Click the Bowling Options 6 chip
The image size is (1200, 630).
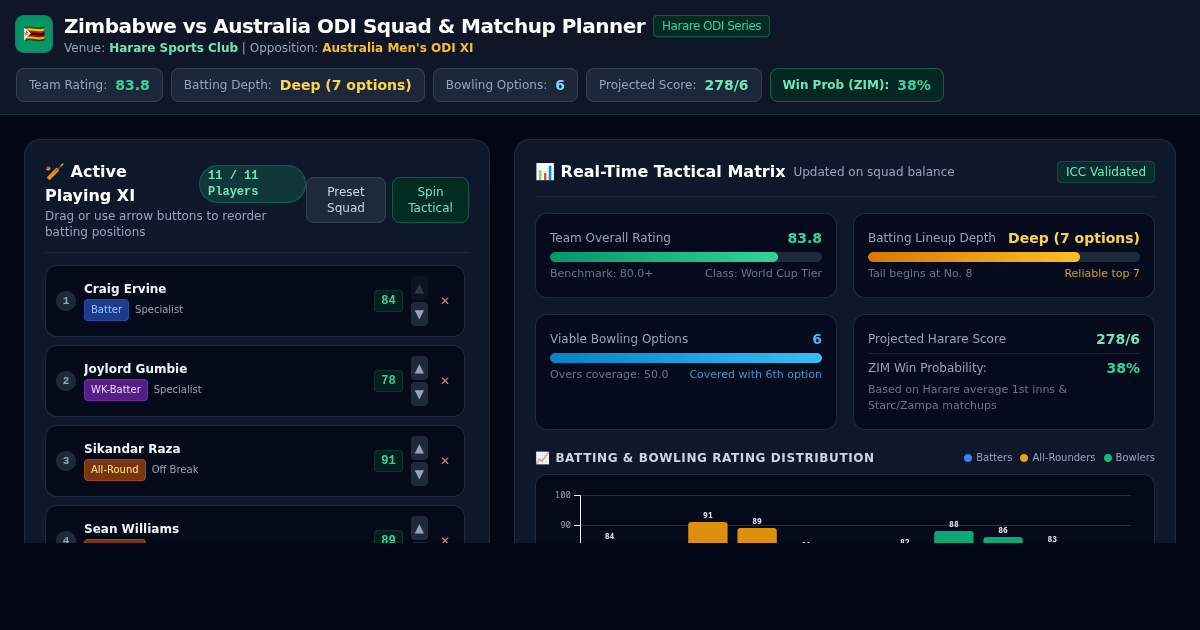pyautogui.click(x=505, y=85)
